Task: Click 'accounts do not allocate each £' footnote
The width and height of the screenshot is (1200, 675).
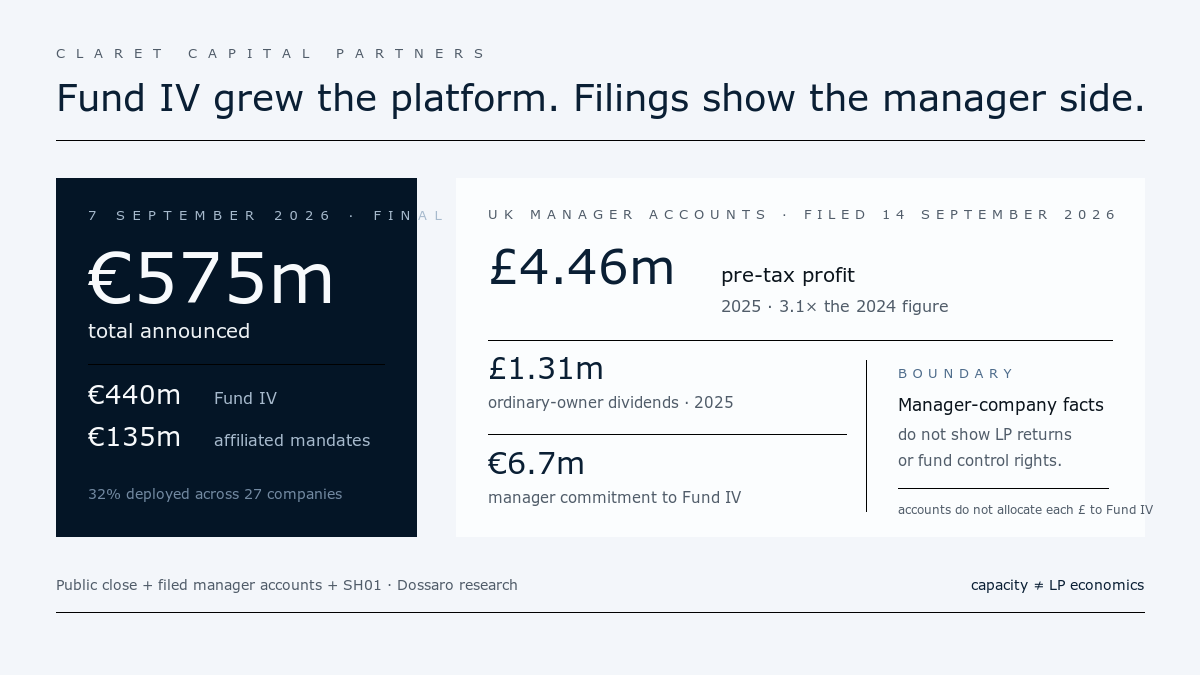Action: (x=1025, y=510)
